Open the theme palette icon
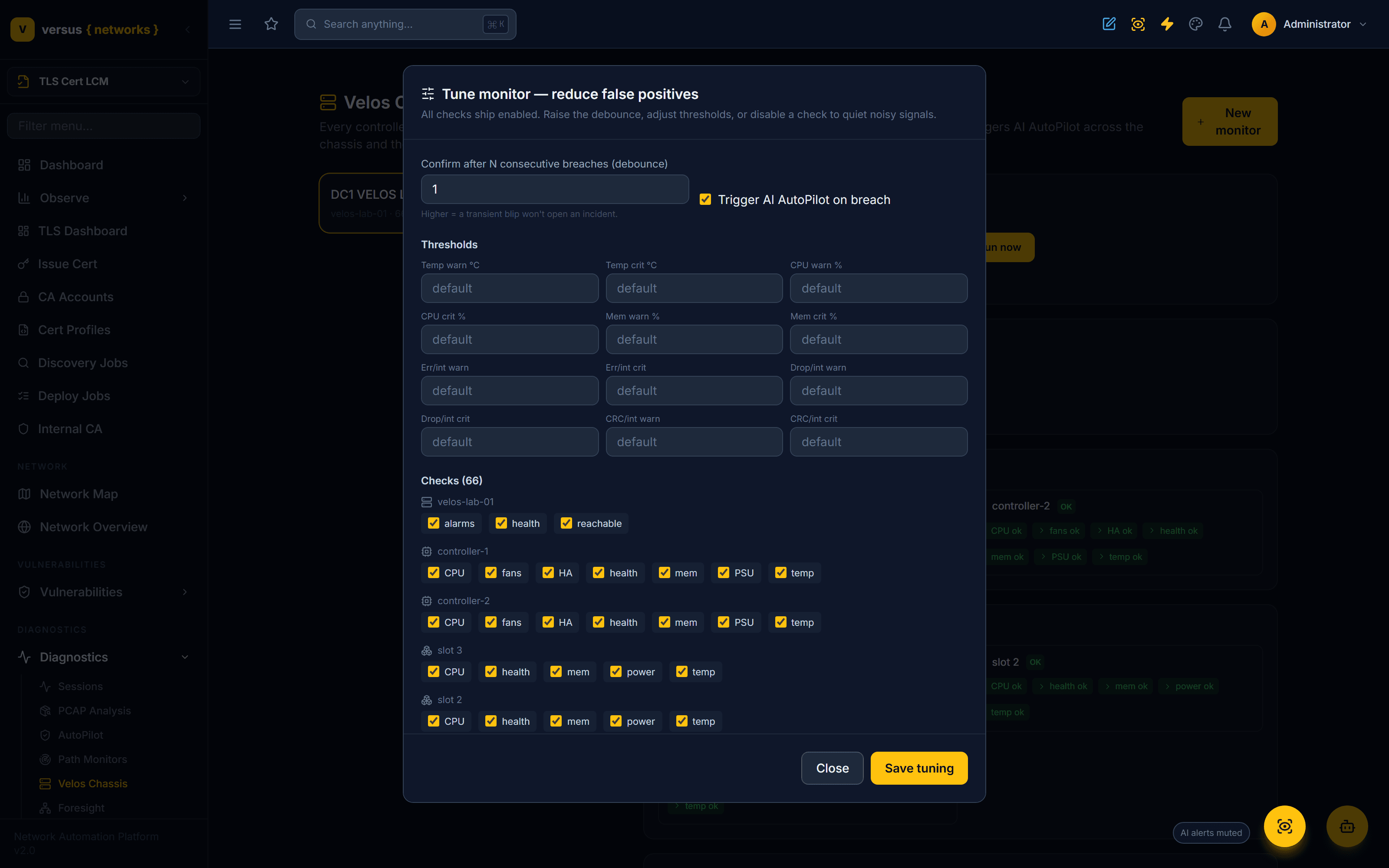The height and width of the screenshot is (868, 1389). (x=1195, y=24)
